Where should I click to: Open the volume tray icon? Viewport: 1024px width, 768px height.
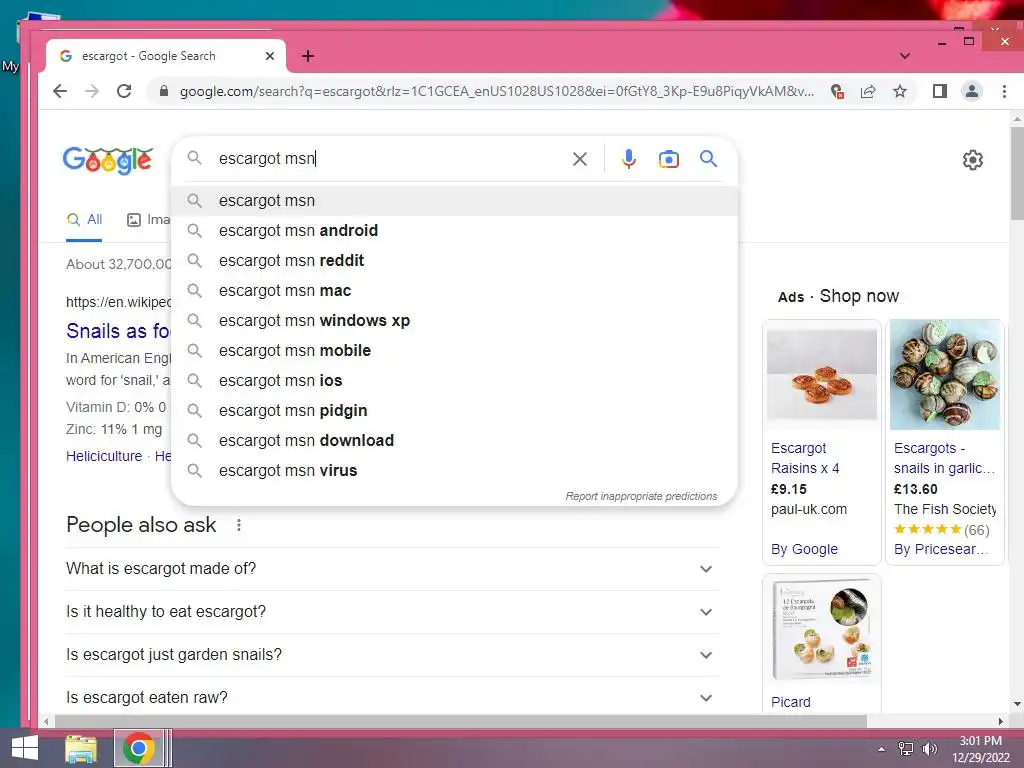929,748
